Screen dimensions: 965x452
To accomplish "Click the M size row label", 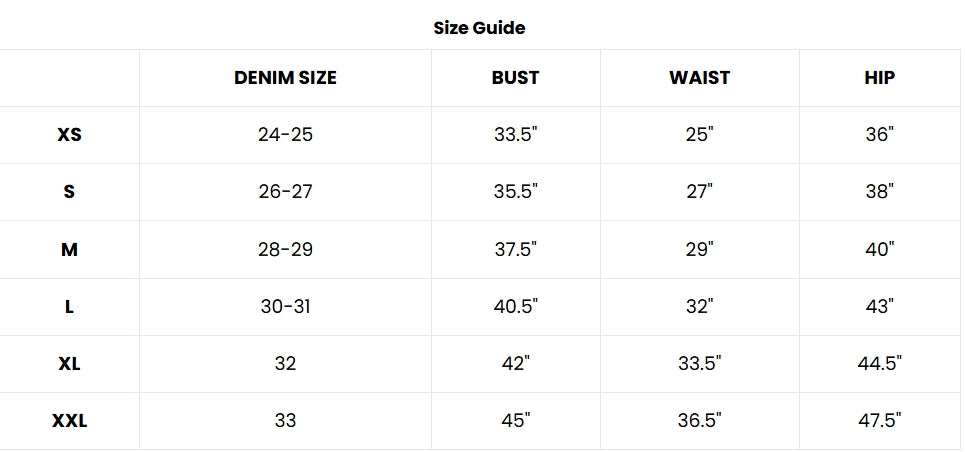I will tap(69, 249).
